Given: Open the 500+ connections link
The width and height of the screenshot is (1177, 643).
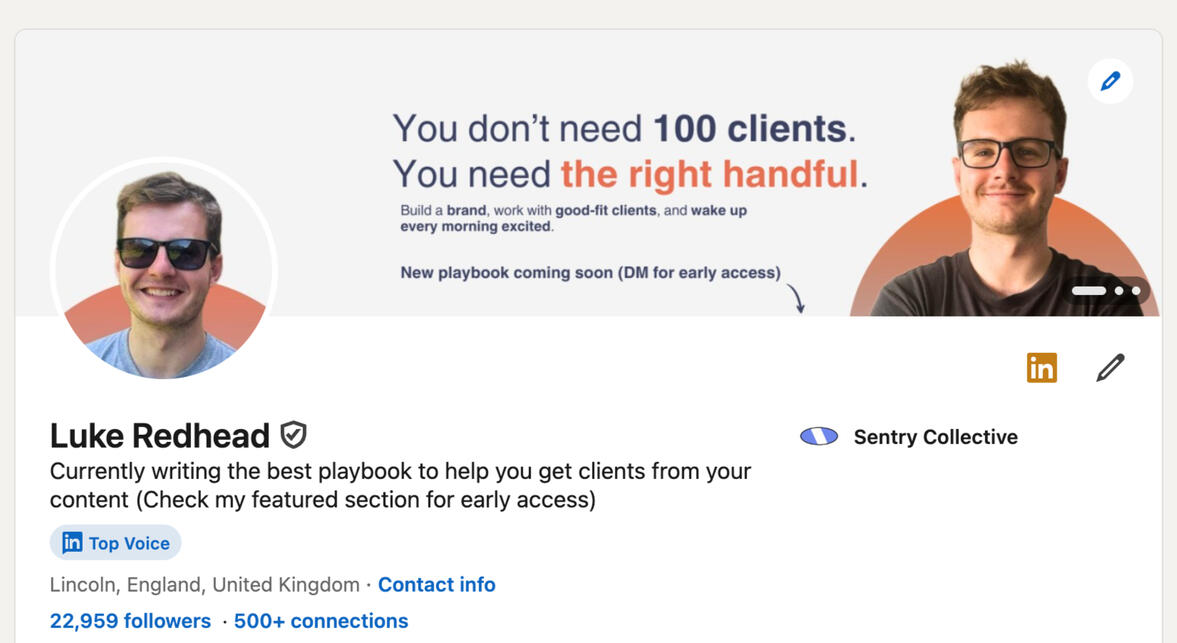Looking at the screenshot, I should pyautogui.click(x=321, y=621).
